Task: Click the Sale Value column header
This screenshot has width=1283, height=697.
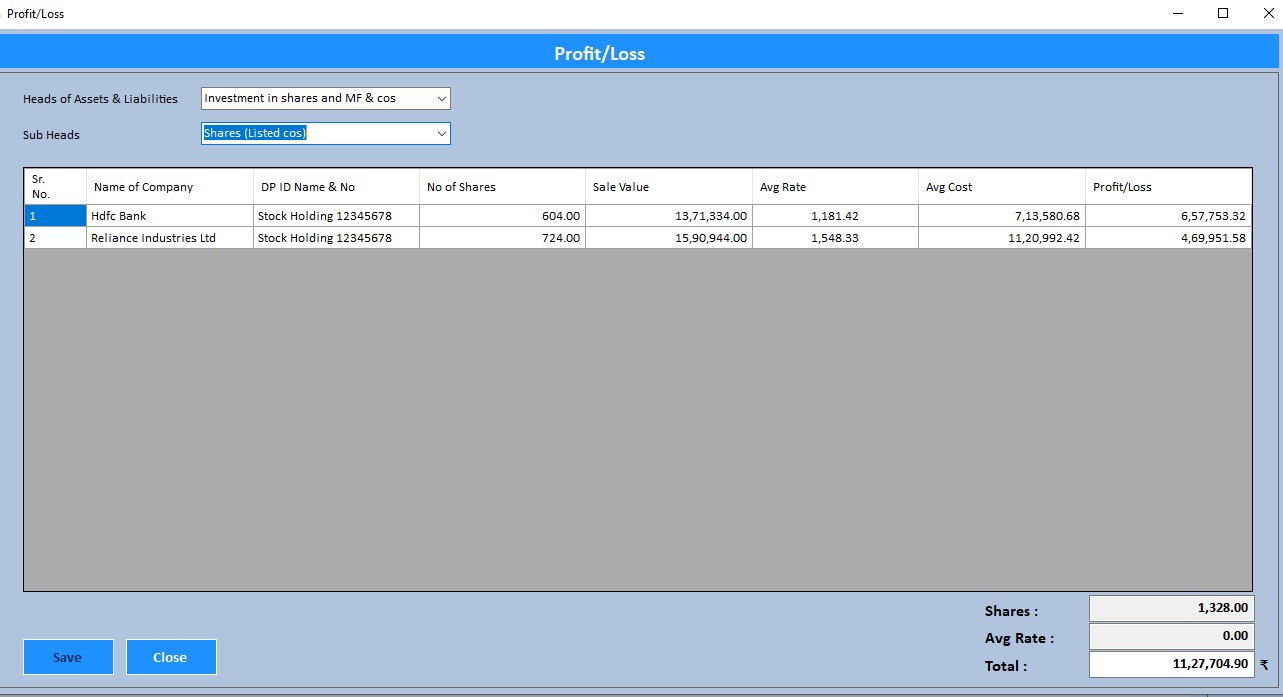Action: [x=667, y=187]
